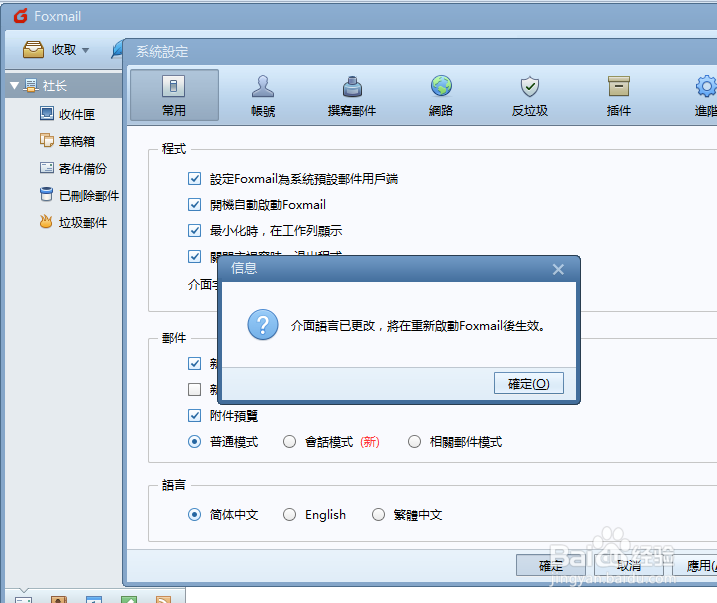This screenshot has width=717, height=603.
Task: Click 確定 in the 系統設定 window
Action: (551, 566)
